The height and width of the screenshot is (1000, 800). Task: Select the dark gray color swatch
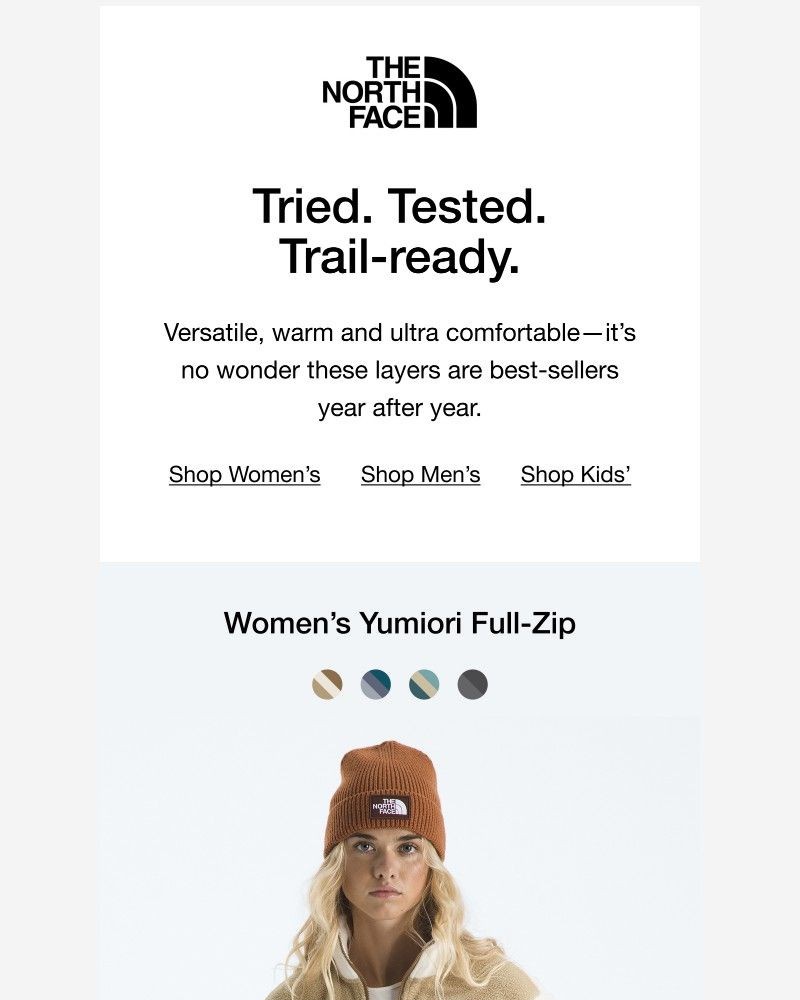pyautogui.click(x=473, y=684)
